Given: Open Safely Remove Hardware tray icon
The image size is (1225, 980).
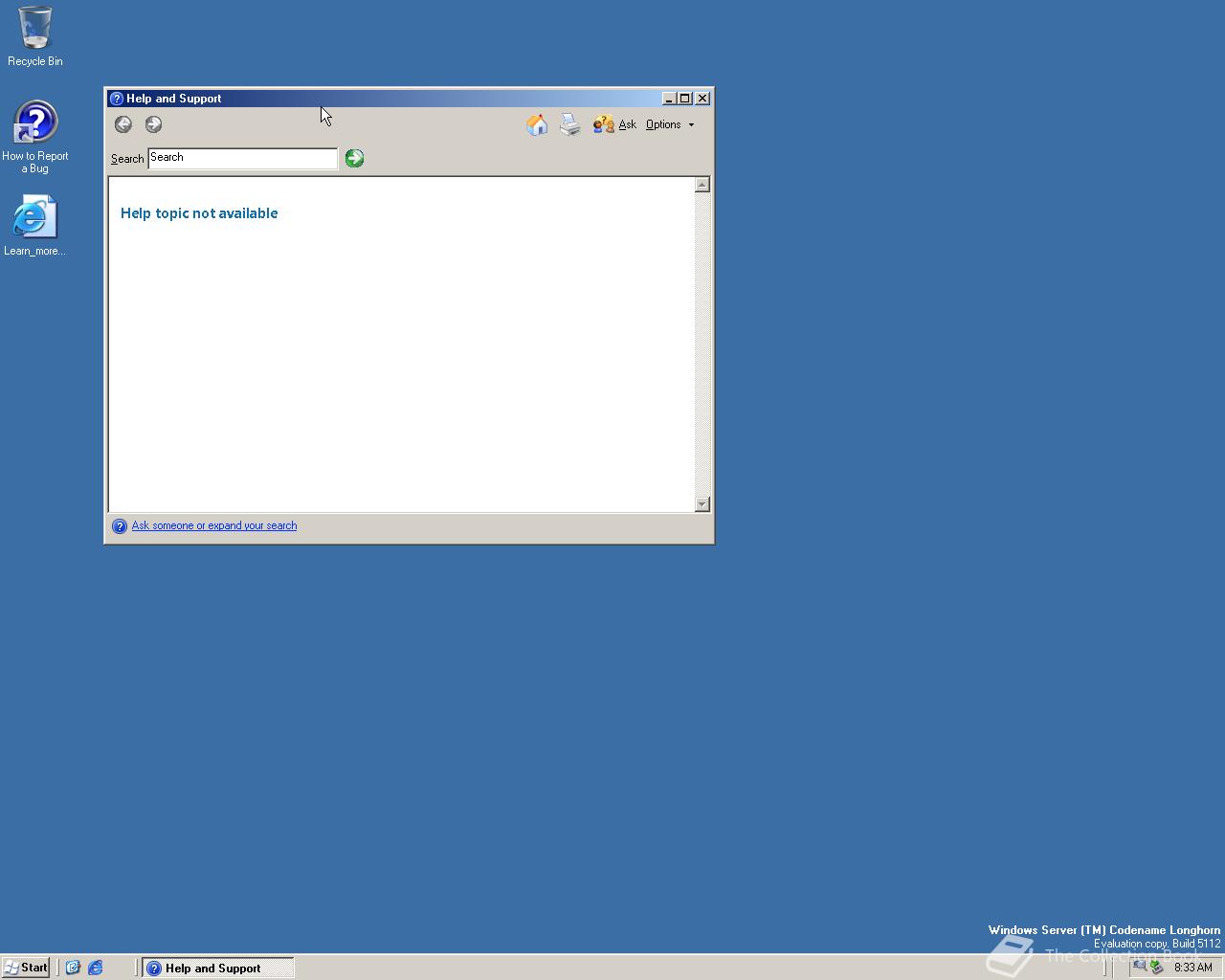Looking at the screenshot, I should point(1156,967).
